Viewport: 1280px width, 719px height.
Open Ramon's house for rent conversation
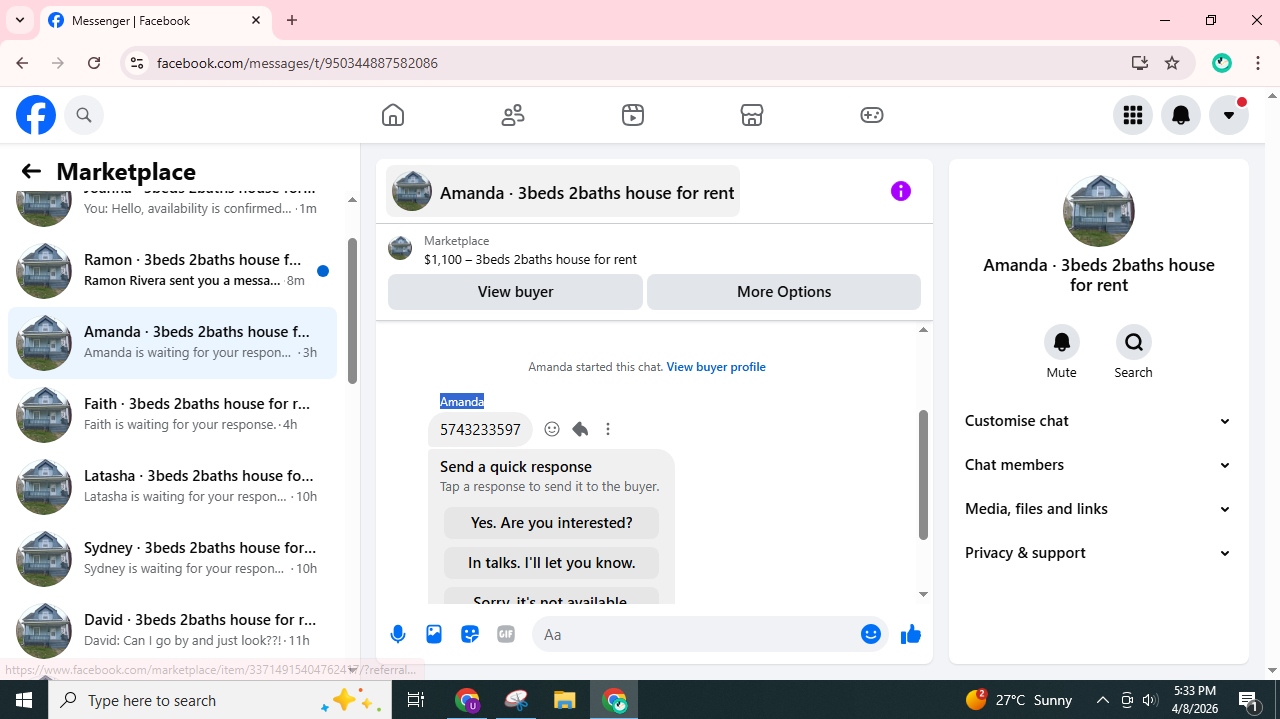pyautogui.click(x=172, y=270)
